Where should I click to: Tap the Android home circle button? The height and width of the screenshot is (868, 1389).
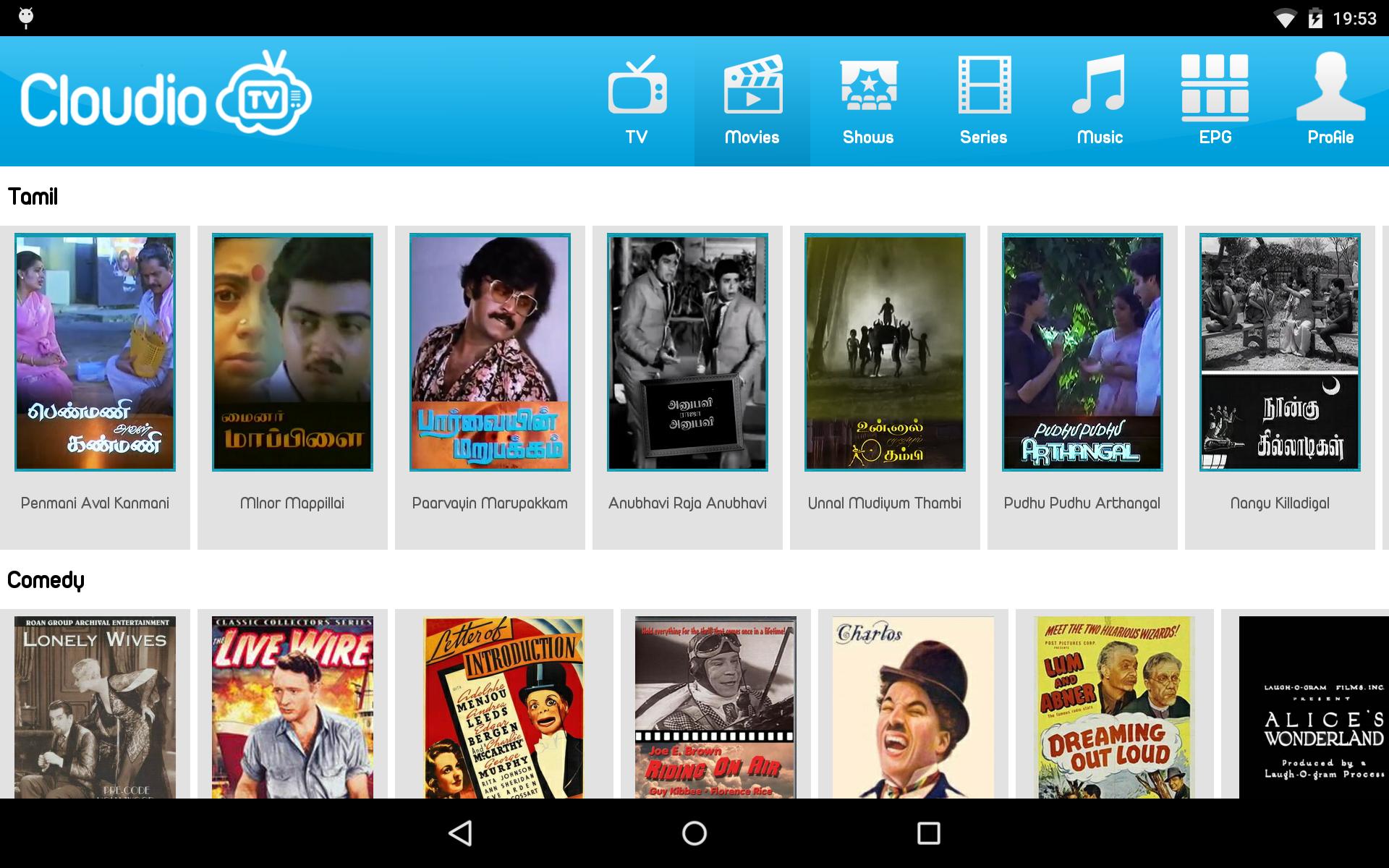pyautogui.click(x=694, y=833)
